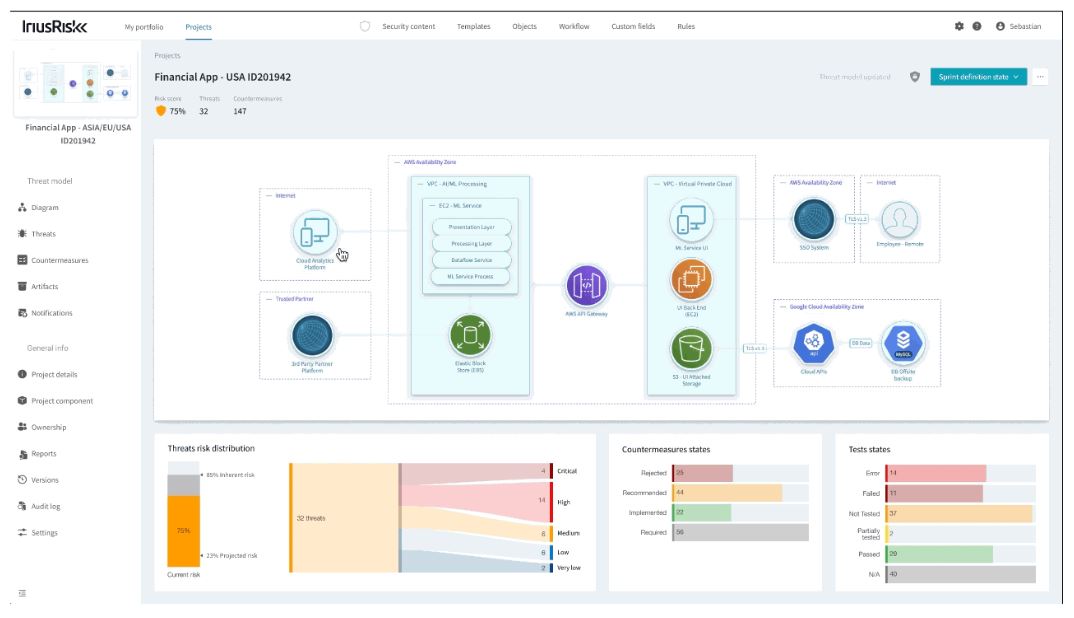Select the S3 UI Attached Storage component
This screenshot has height=618, width=1074.
[691, 349]
